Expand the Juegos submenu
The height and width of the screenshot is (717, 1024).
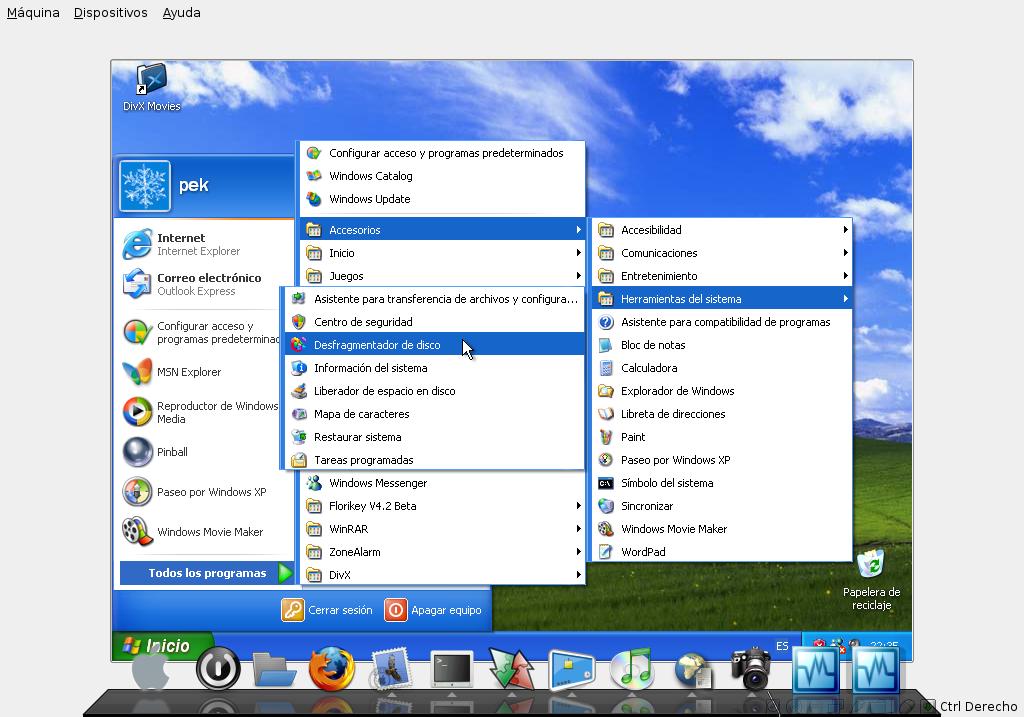[x=346, y=276]
